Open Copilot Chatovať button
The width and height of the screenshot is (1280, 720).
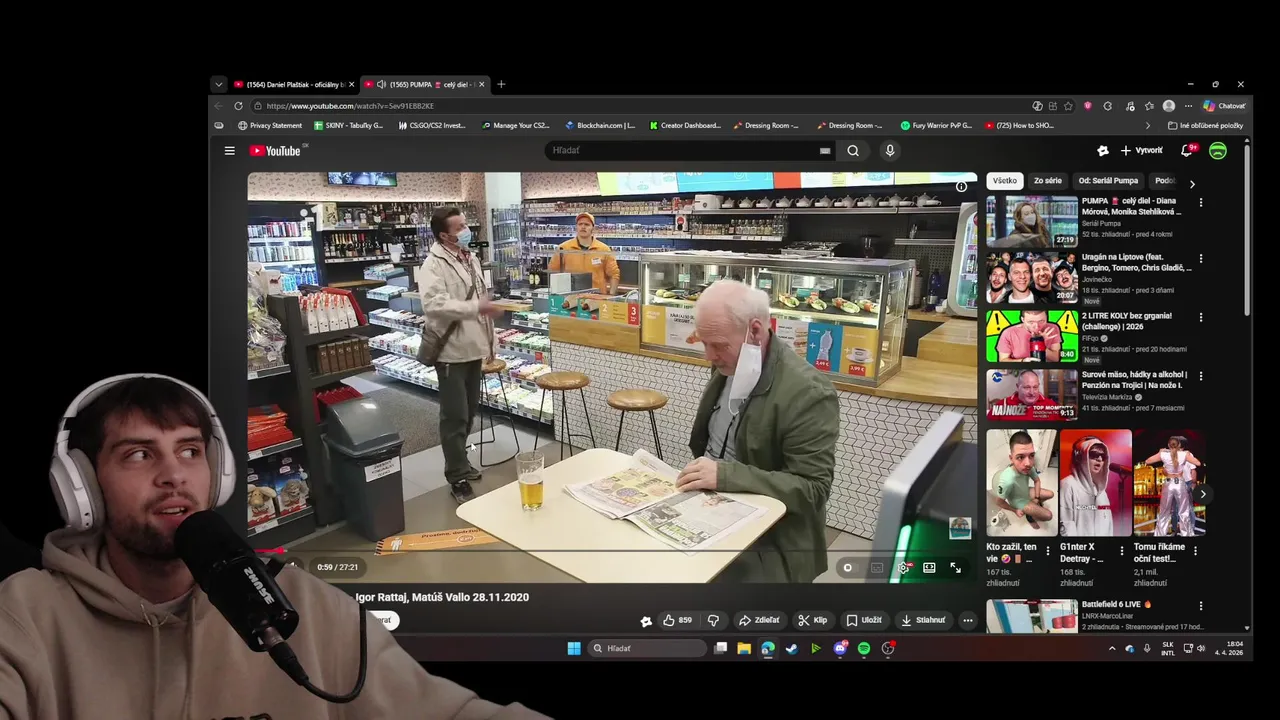[1224, 106]
